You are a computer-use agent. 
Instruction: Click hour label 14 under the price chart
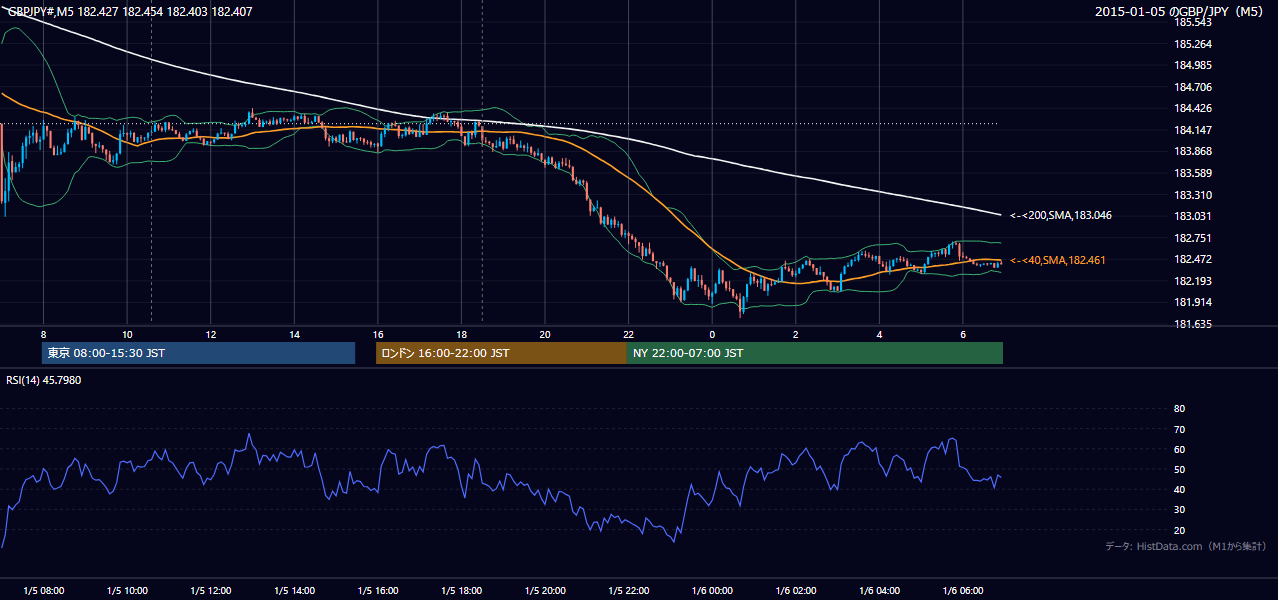(x=294, y=334)
